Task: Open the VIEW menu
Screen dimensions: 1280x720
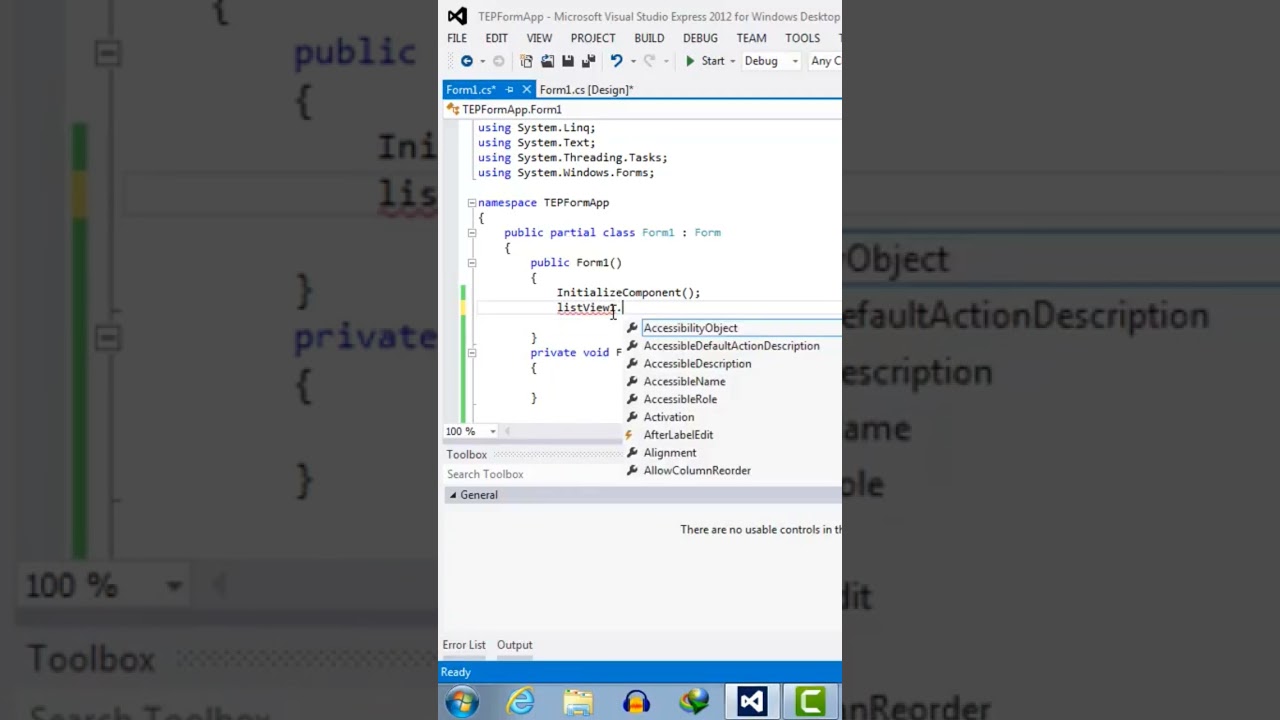Action: pos(539,38)
